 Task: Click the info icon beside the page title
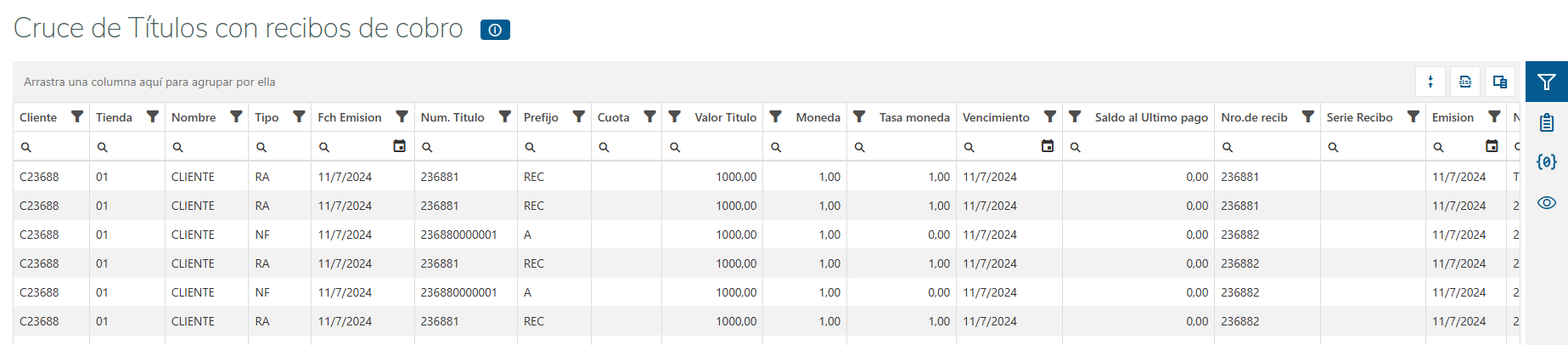pyautogui.click(x=495, y=30)
